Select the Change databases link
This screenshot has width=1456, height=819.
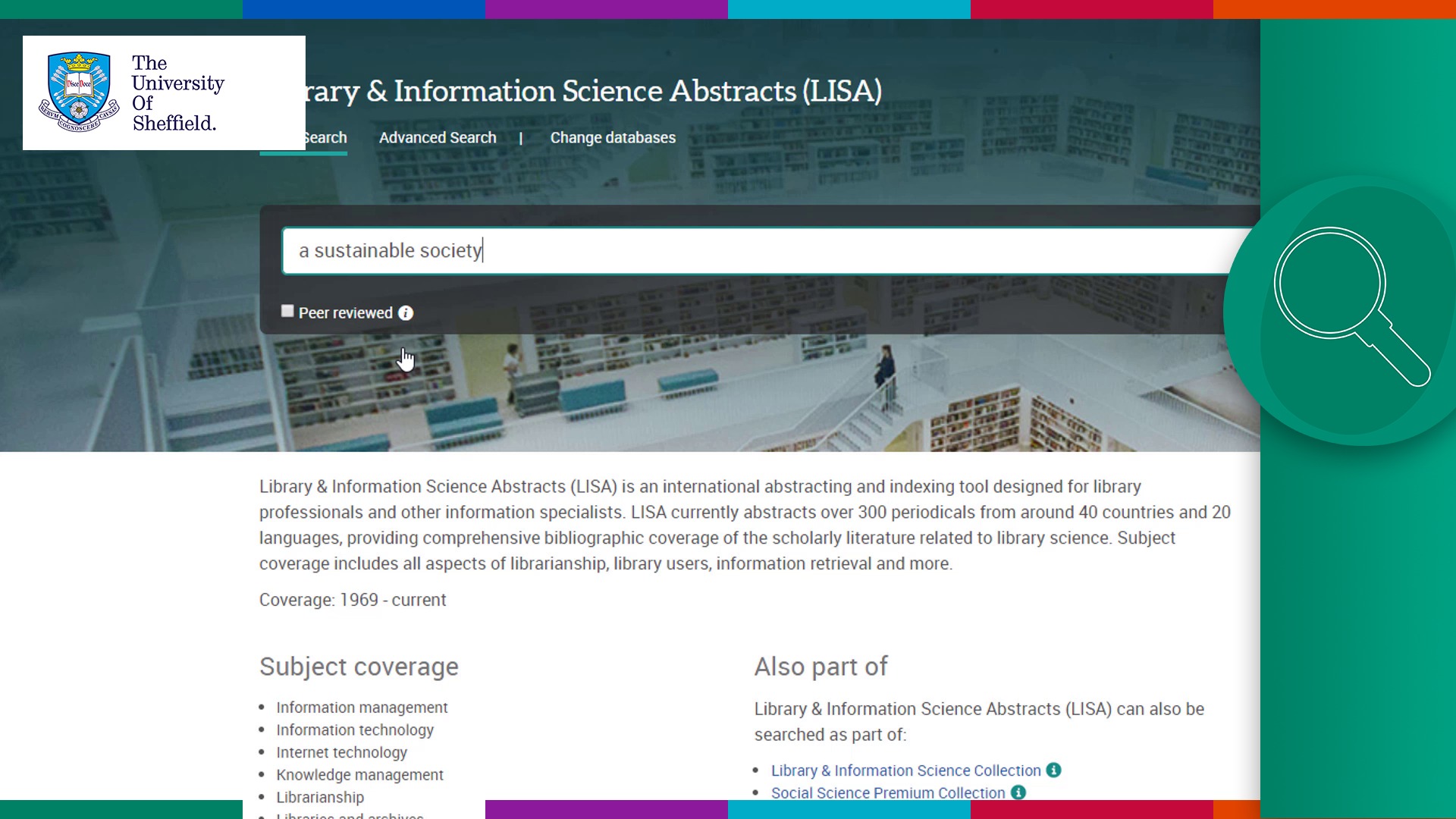coord(613,137)
